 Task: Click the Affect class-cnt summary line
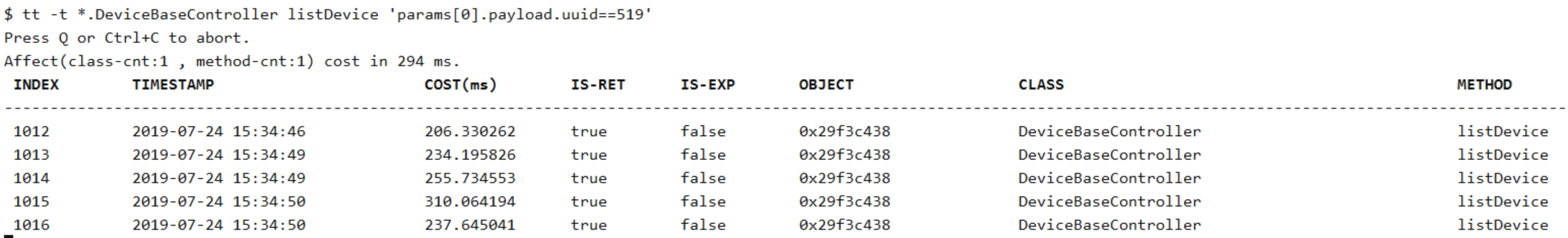pos(231,62)
